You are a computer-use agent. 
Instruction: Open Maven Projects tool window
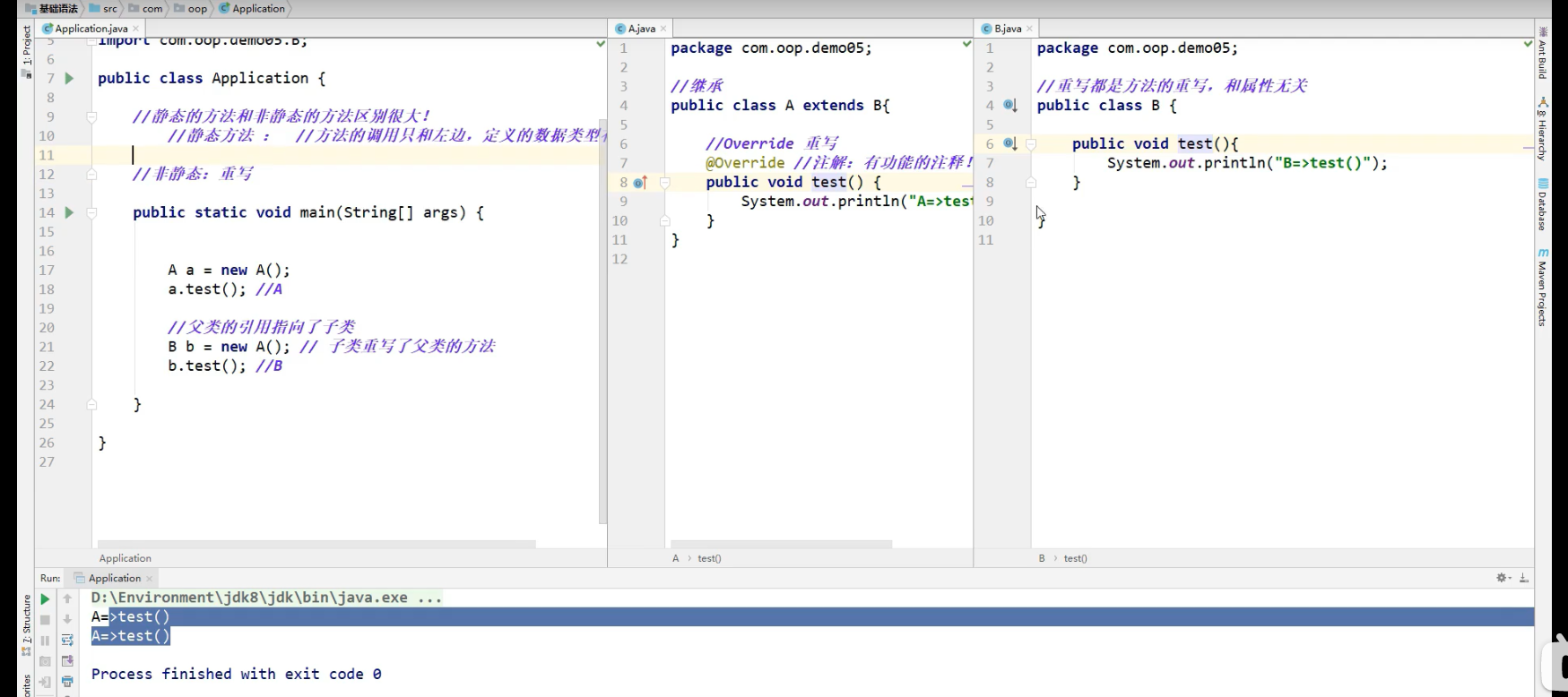click(1543, 288)
